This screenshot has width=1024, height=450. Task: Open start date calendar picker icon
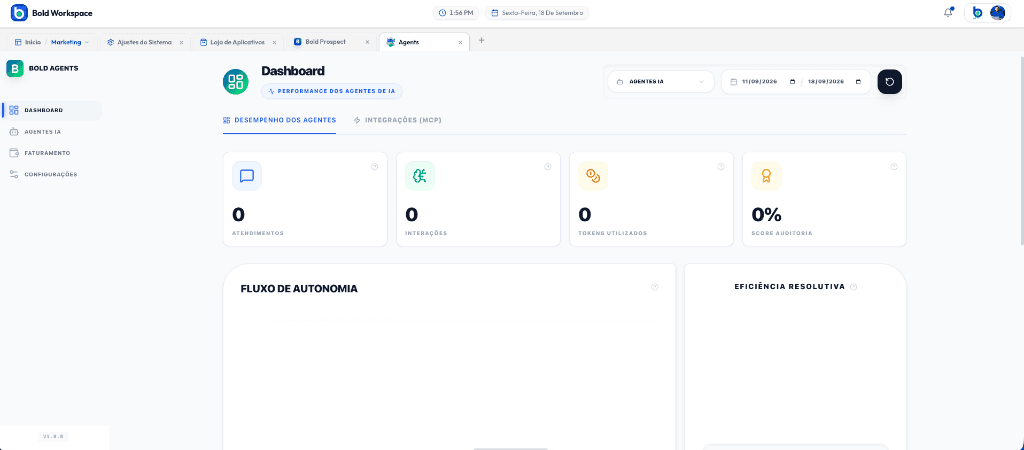pyautogui.click(x=793, y=82)
